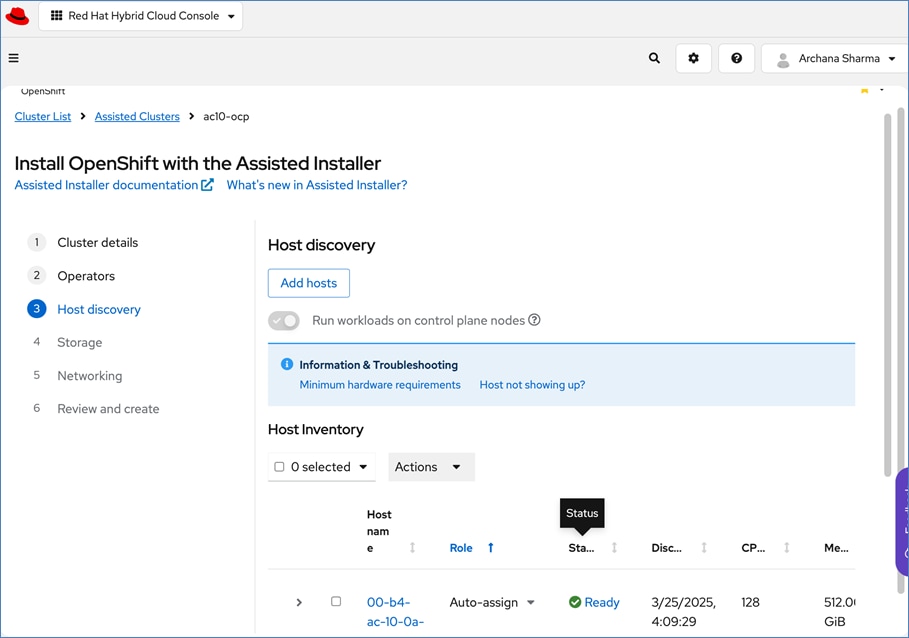Go to the Networking step
Viewport: 909px width, 638px height.
(x=89, y=375)
